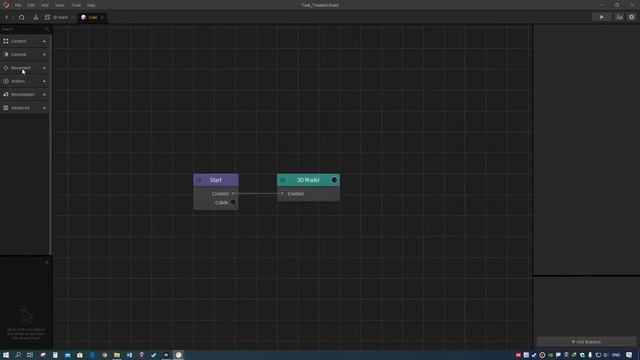Open File Explorer from the taskbar
The height and width of the screenshot is (360, 640).
pyautogui.click(x=117, y=355)
